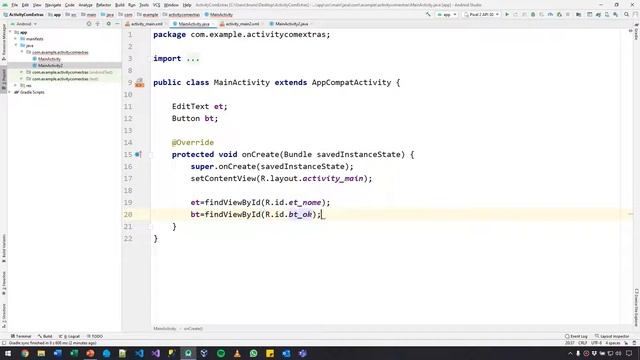Open the Pixel 2 API 30 device dropdown
This screenshot has height=360, width=640.
(x=481, y=14)
